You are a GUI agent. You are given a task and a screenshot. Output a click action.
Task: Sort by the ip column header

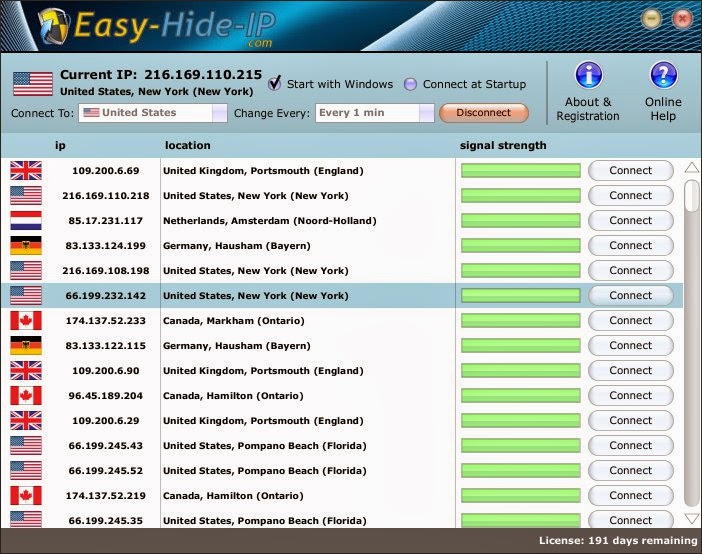pos(60,146)
